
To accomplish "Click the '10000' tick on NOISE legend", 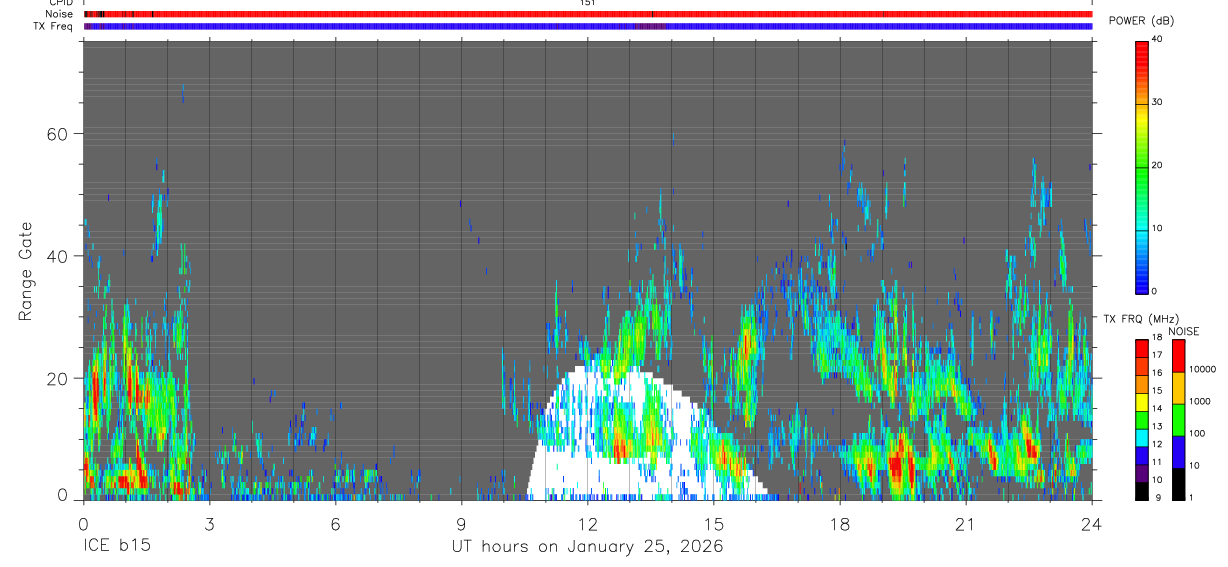I will [1203, 370].
